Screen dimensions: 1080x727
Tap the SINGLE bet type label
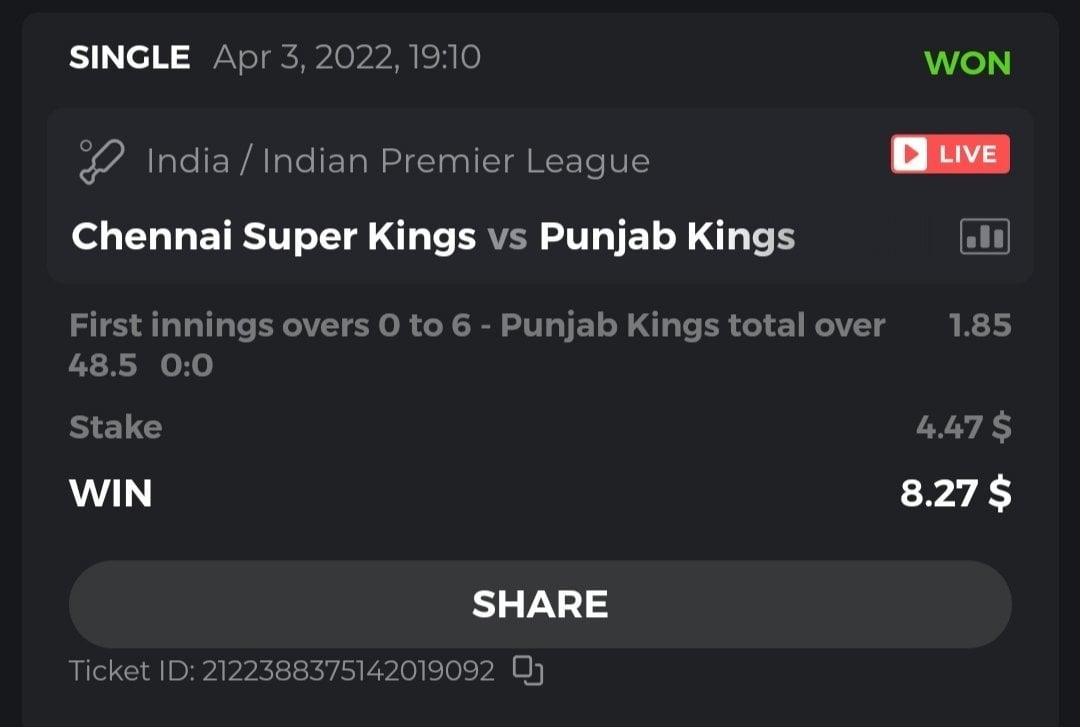tap(129, 58)
